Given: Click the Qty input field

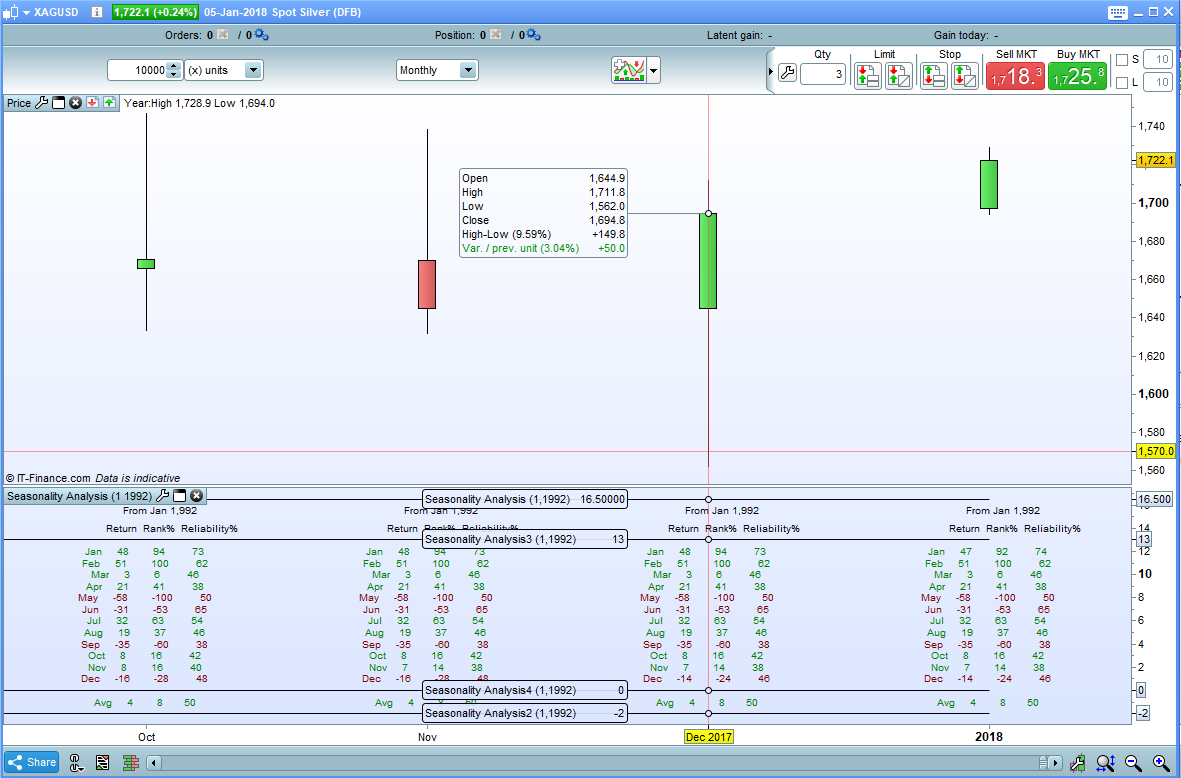Looking at the screenshot, I should [x=822, y=74].
